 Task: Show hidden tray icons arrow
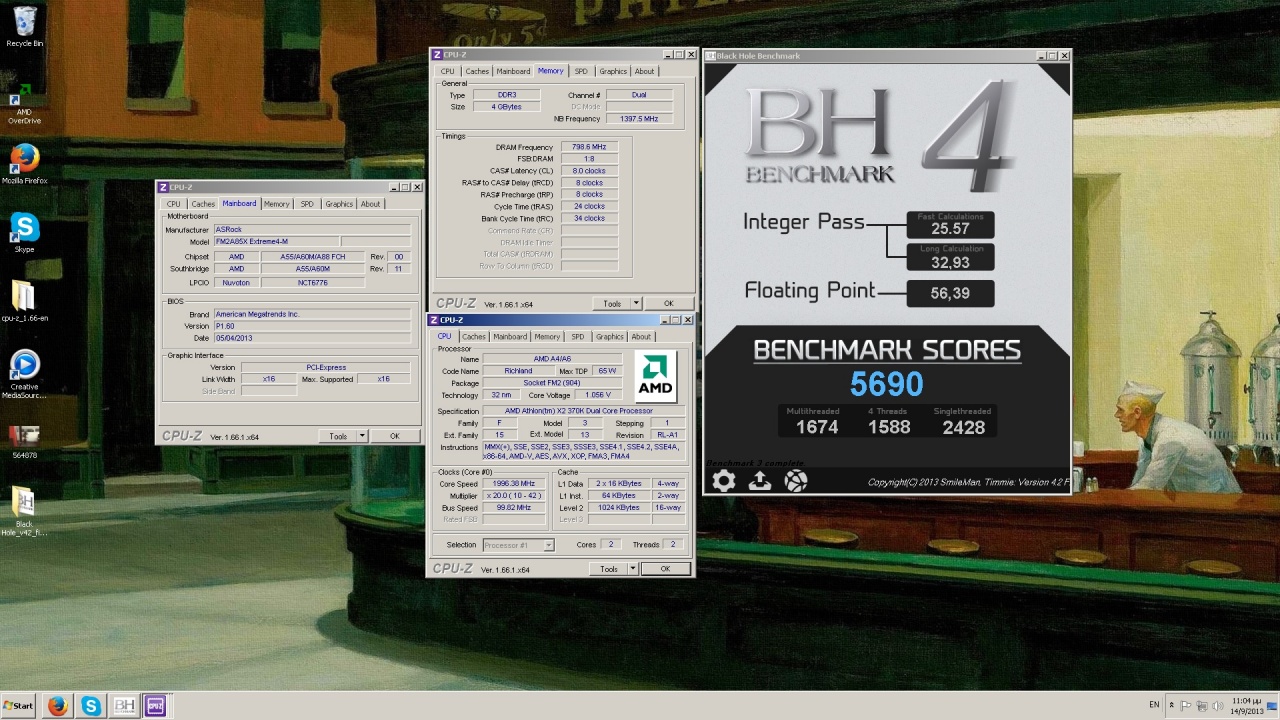pos(1171,706)
